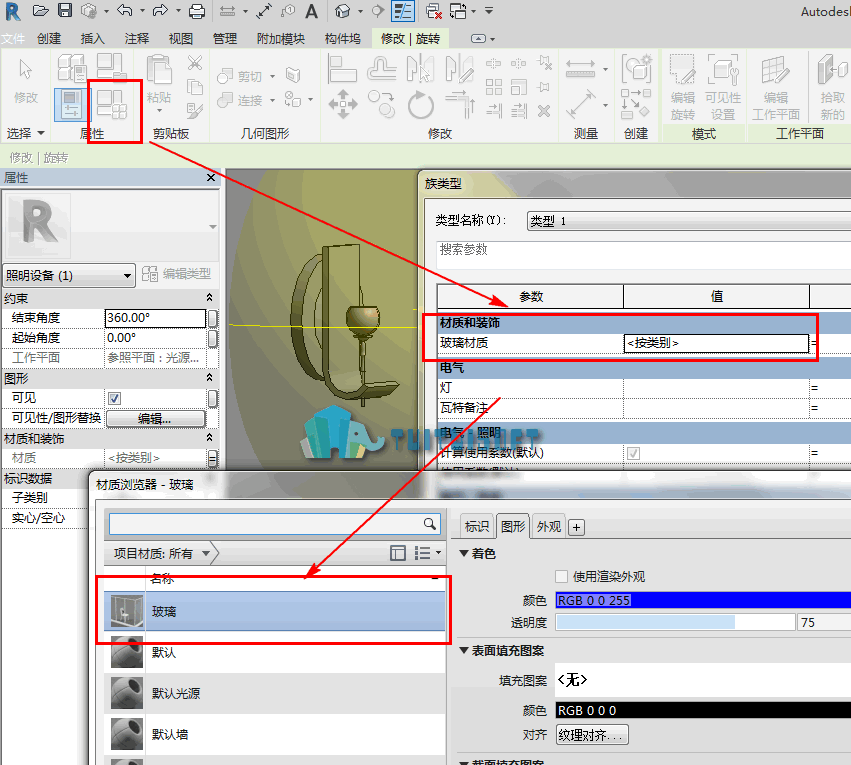Screen dimensions: 851x765
Task: Choose the Offset tool in the ribbon
Action: click(x=382, y=69)
